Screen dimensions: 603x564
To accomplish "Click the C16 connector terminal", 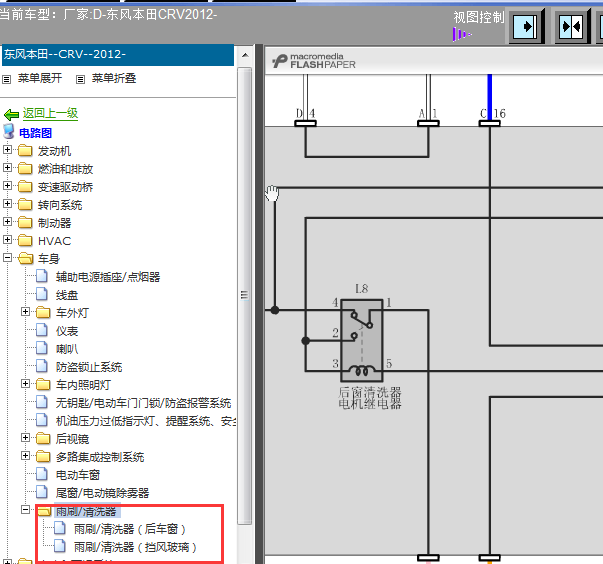I will click(x=490, y=123).
